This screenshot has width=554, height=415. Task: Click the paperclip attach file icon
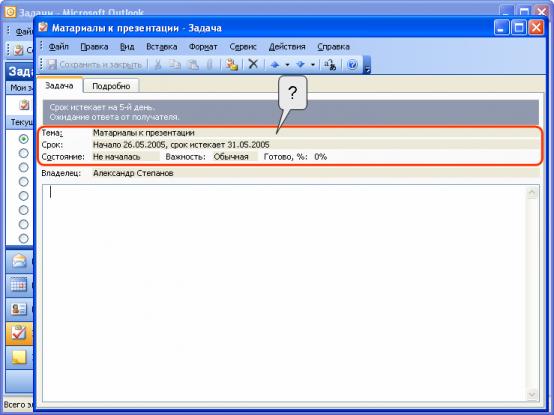pyautogui.click(x=210, y=64)
